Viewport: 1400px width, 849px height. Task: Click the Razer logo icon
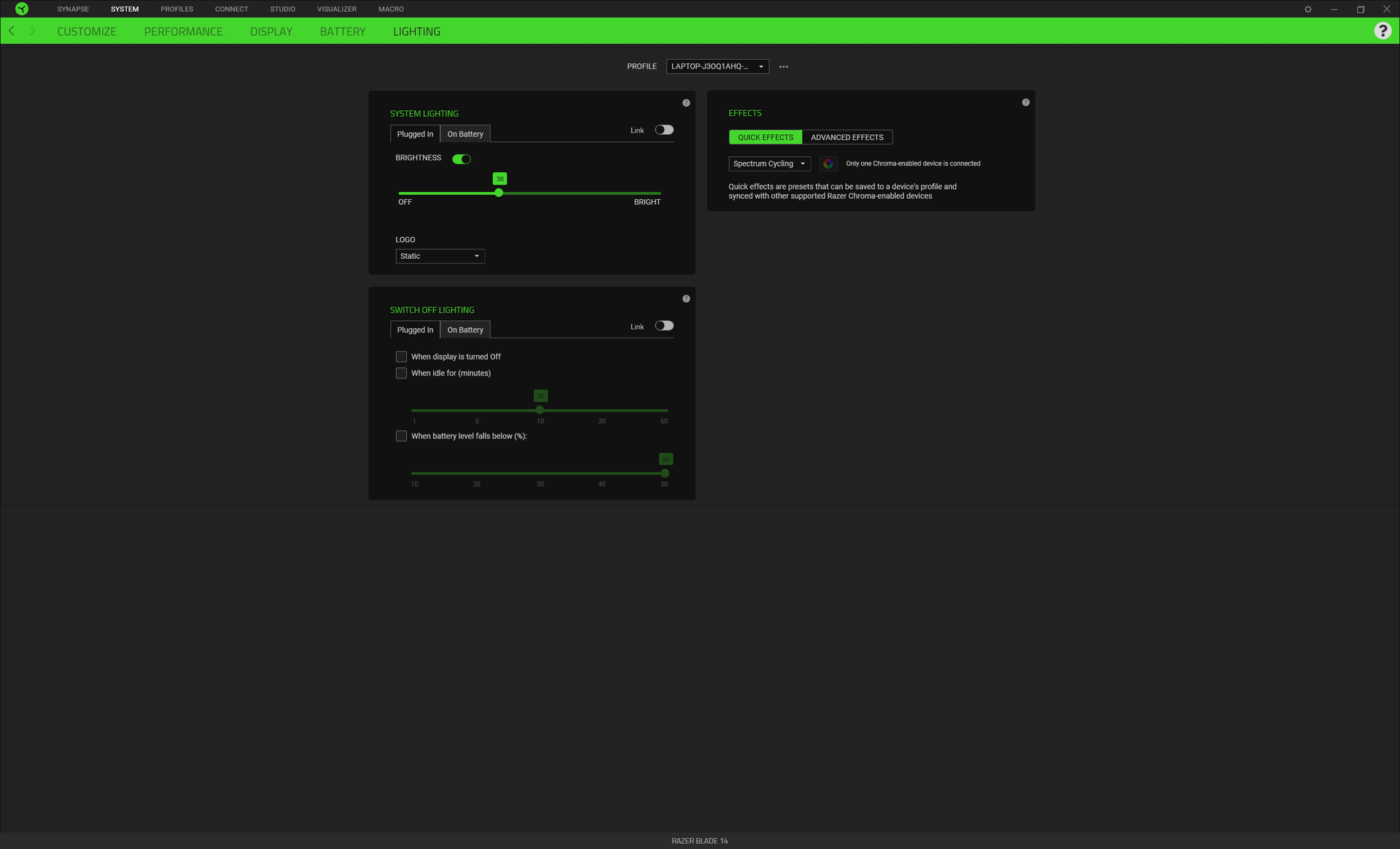pyautogui.click(x=22, y=9)
